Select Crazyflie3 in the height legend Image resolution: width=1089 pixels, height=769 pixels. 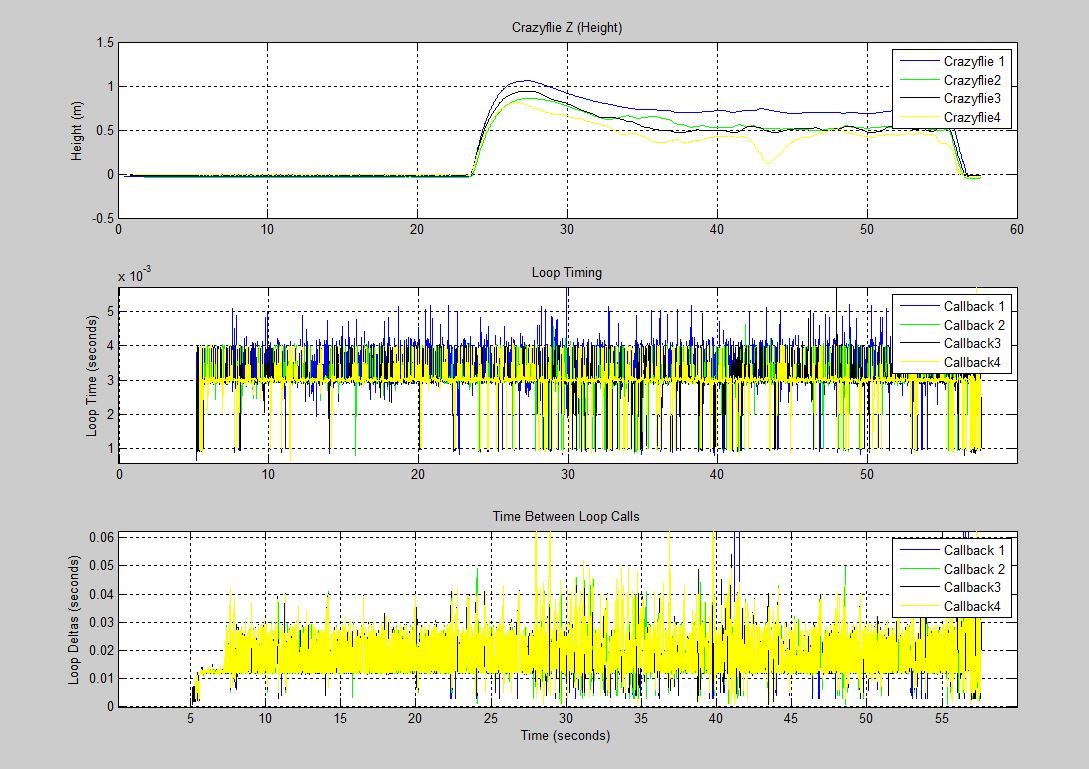pos(972,99)
